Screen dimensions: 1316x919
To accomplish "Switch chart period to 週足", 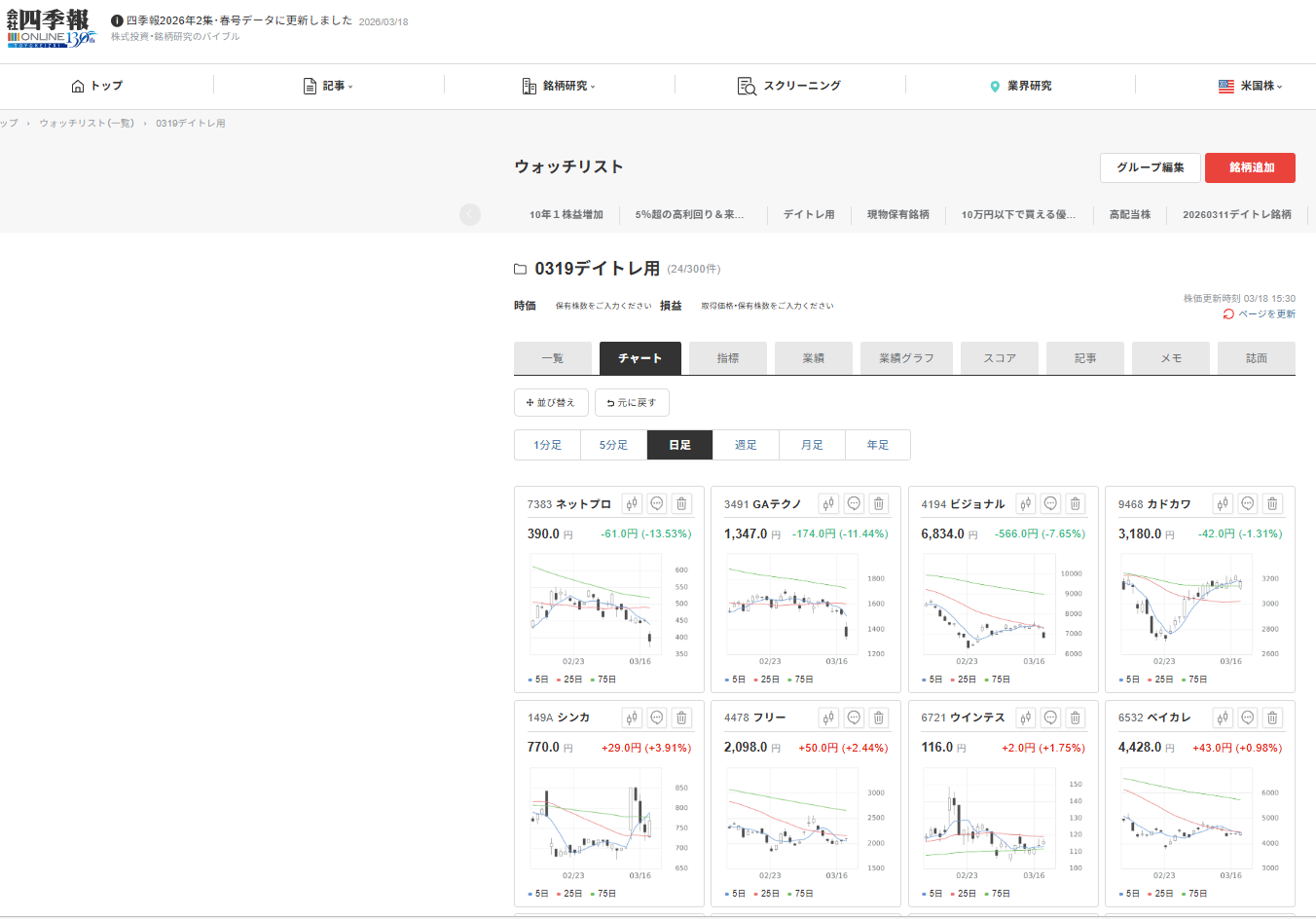I will (x=746, y=445).
